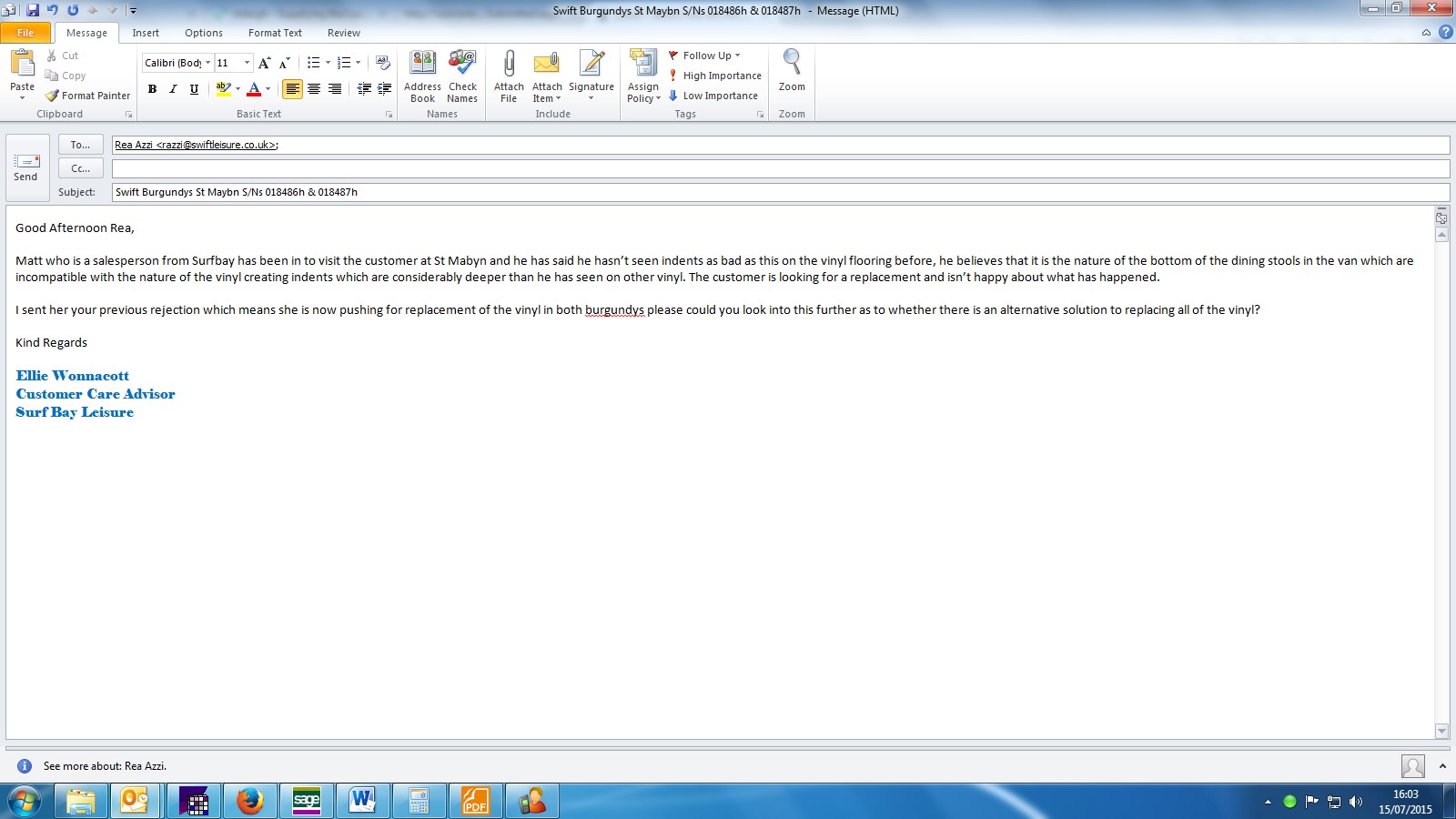Grow the font size
Image resolution: width=1456 pixels, height=819 pixels.
tap(264, 63)
